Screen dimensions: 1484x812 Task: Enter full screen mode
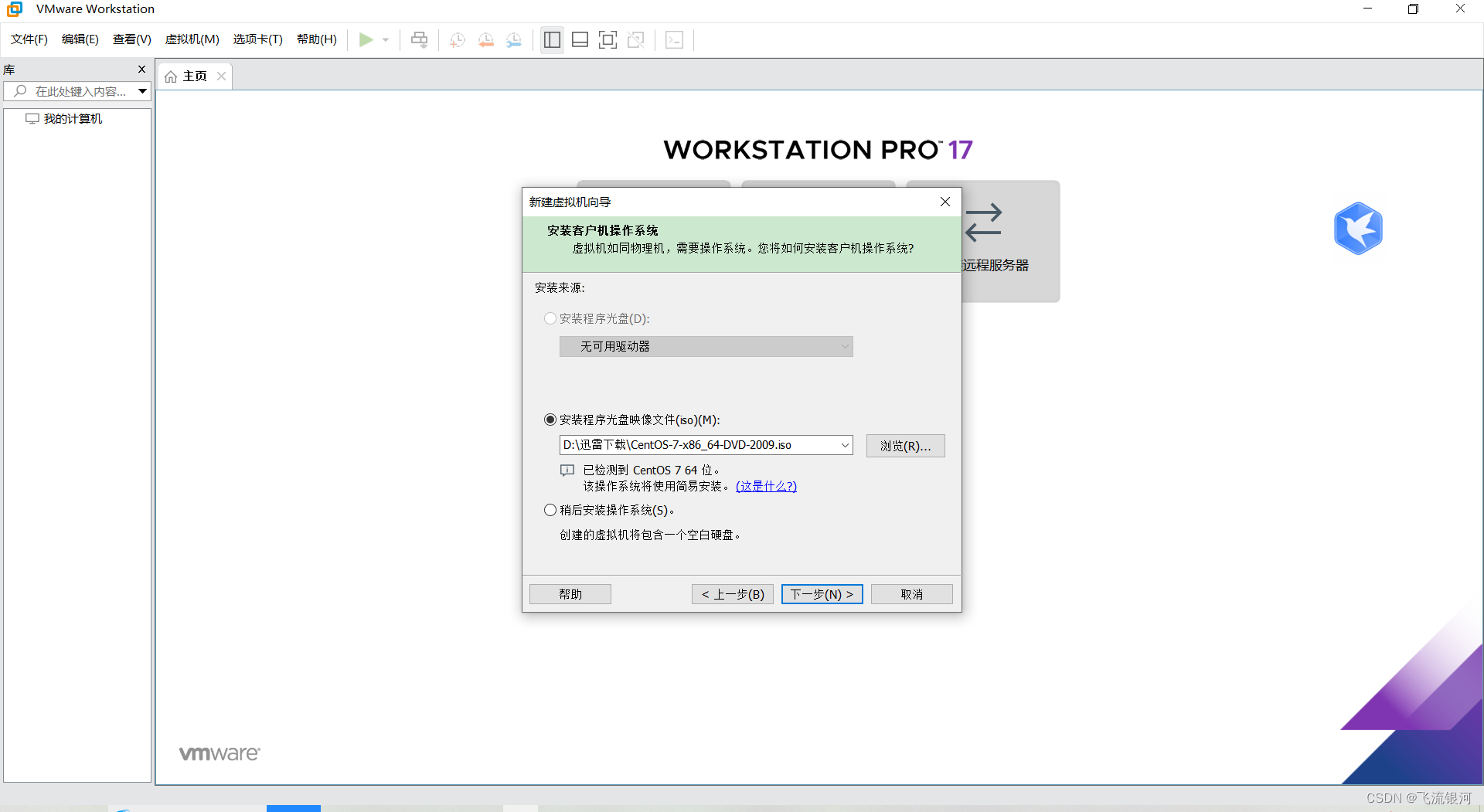pyautogui.click(x=608, y=39)
